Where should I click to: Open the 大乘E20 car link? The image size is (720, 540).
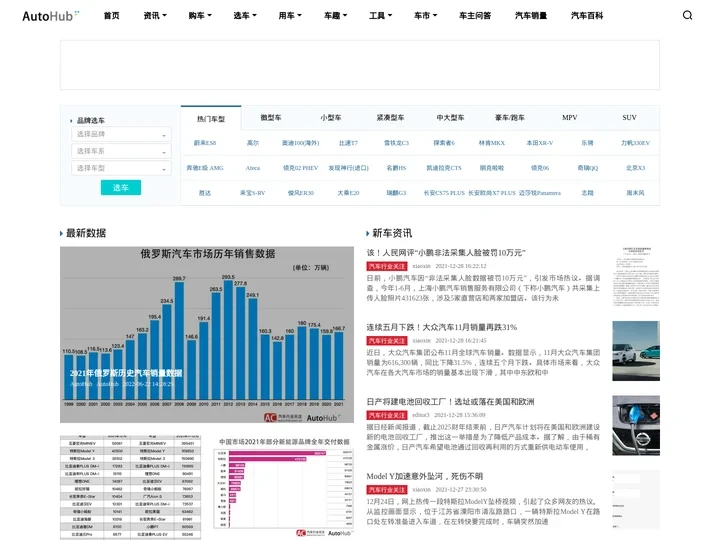point(348,193)
